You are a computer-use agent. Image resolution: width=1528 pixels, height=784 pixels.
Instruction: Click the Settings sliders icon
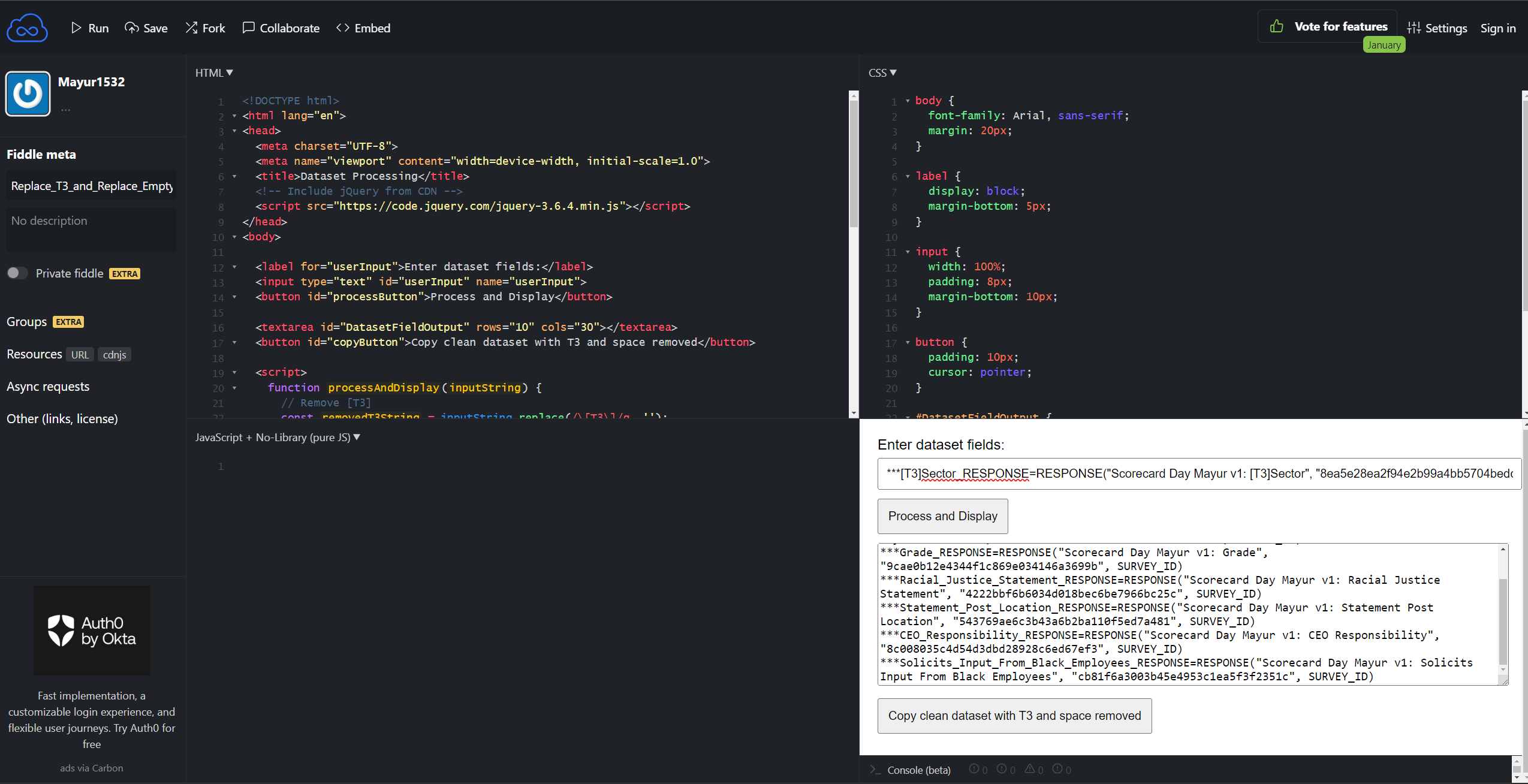[x=1414, y=28]
